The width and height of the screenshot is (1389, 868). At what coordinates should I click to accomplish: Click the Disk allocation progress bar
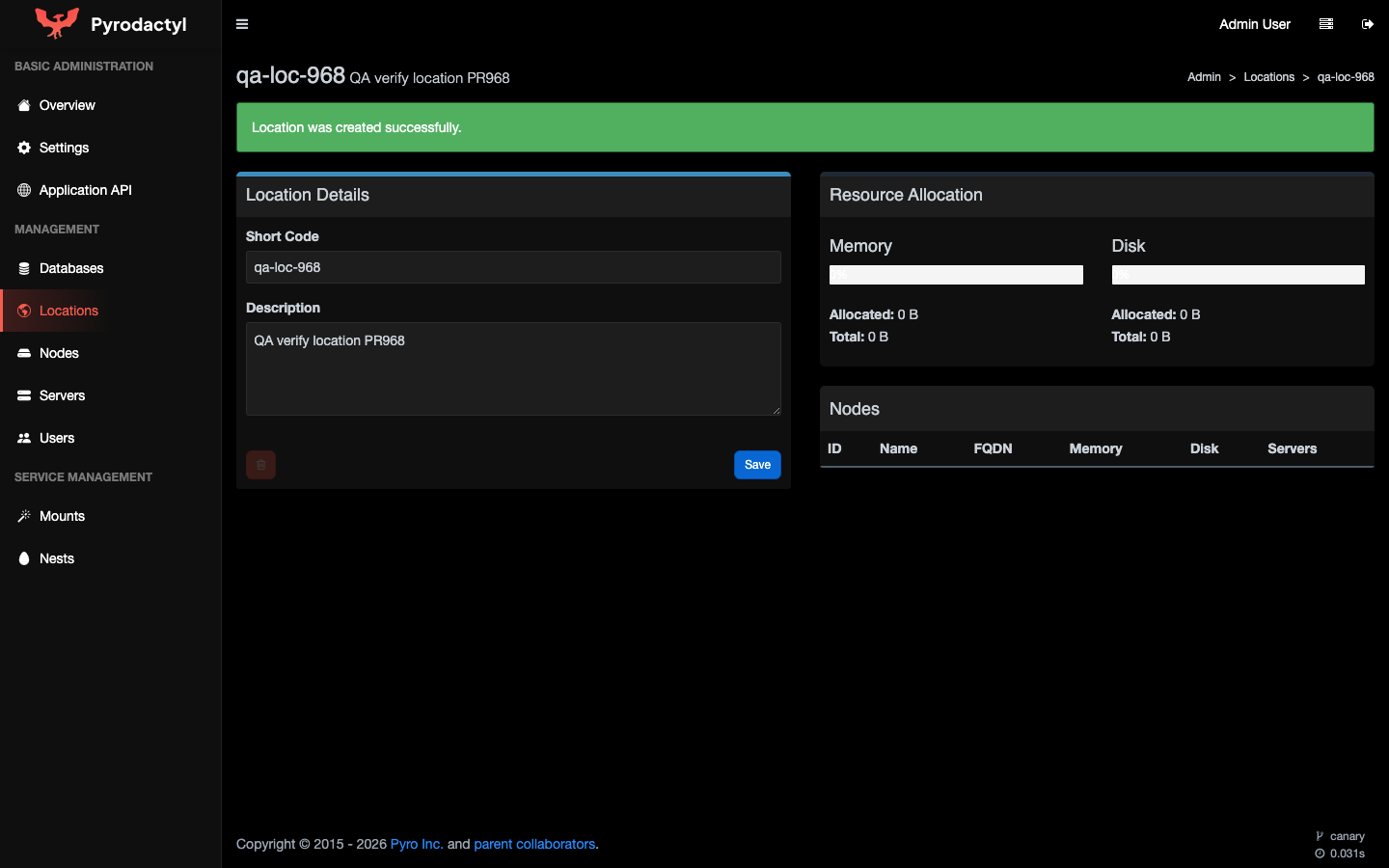tap(1238, 275)
